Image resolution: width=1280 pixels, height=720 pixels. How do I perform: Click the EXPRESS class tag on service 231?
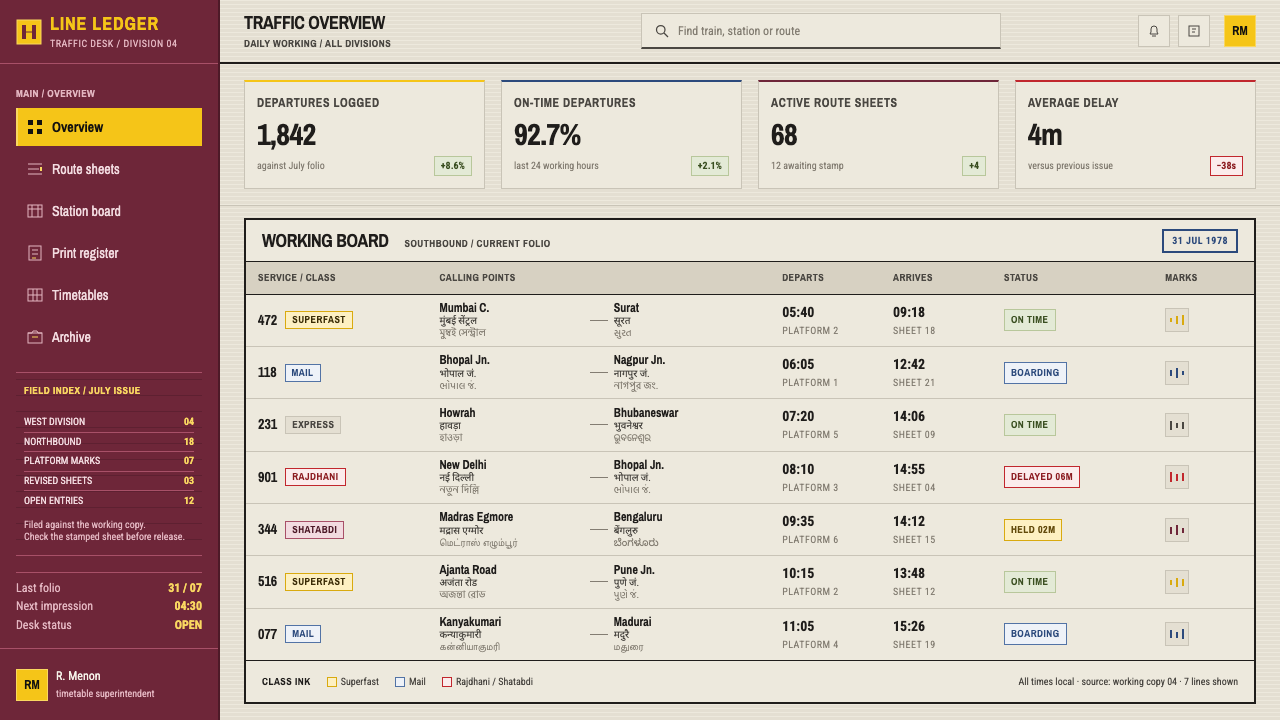(313, 425)
